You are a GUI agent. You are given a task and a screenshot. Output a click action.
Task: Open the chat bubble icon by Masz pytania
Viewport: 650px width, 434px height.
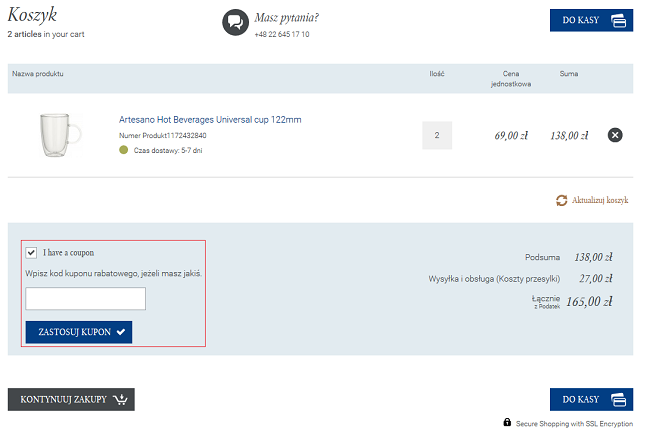click(x=234, y=21)
